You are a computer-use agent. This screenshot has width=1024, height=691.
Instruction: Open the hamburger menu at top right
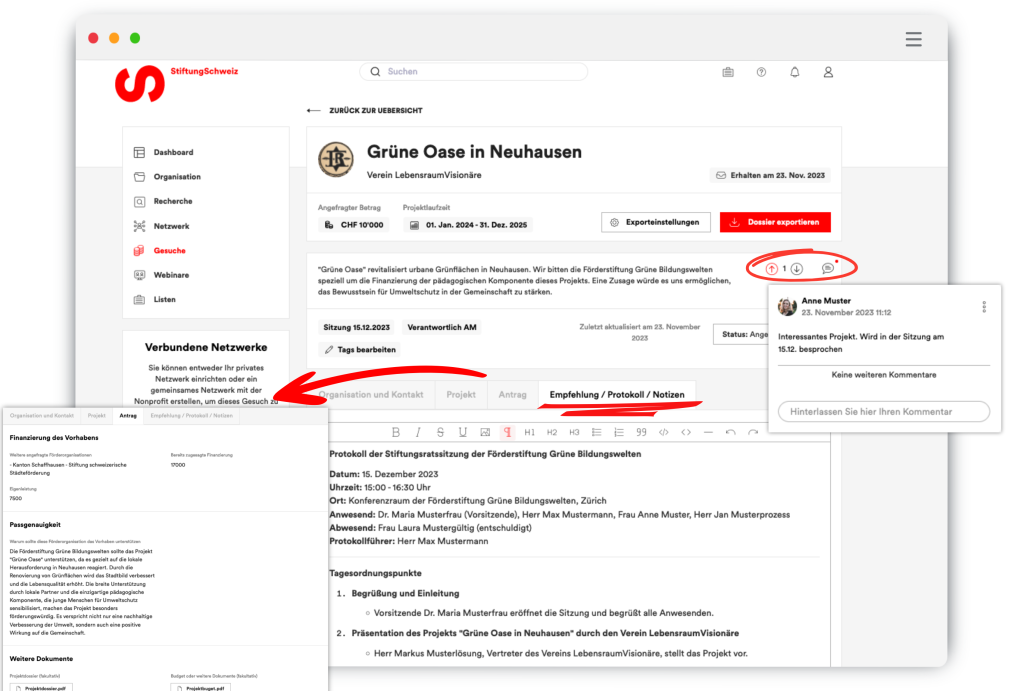point(913,39)
